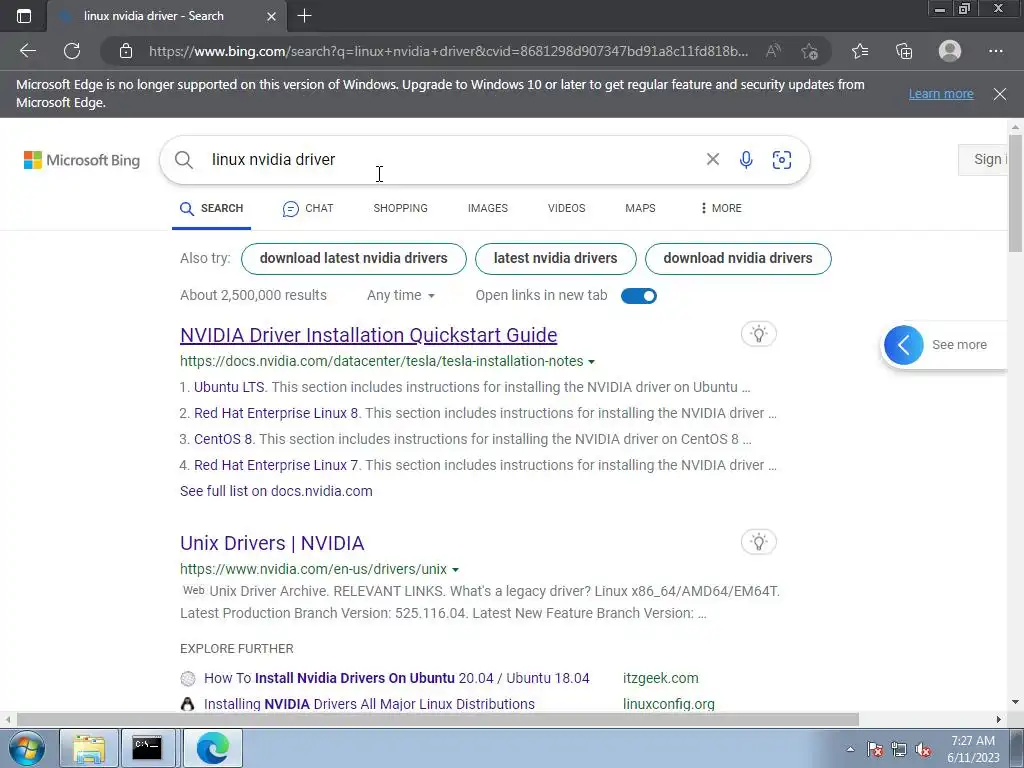Switch to the MAPS tab
The image size is (1024, 768).
tap(640, 208)
